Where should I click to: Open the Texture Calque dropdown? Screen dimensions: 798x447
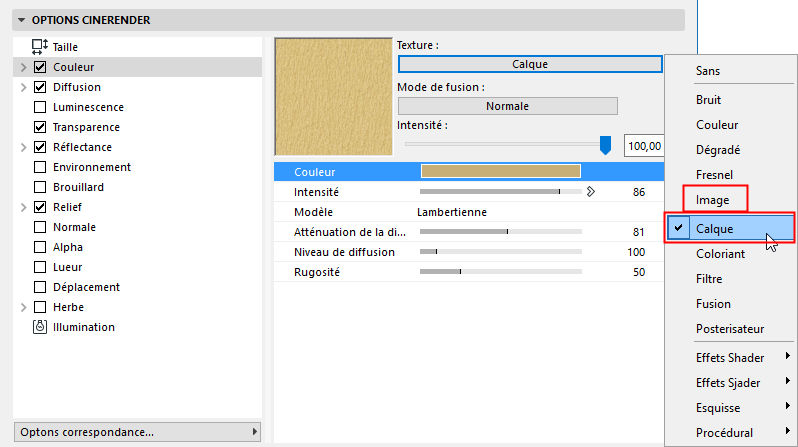pyautogui.click(x=530, y=64)
